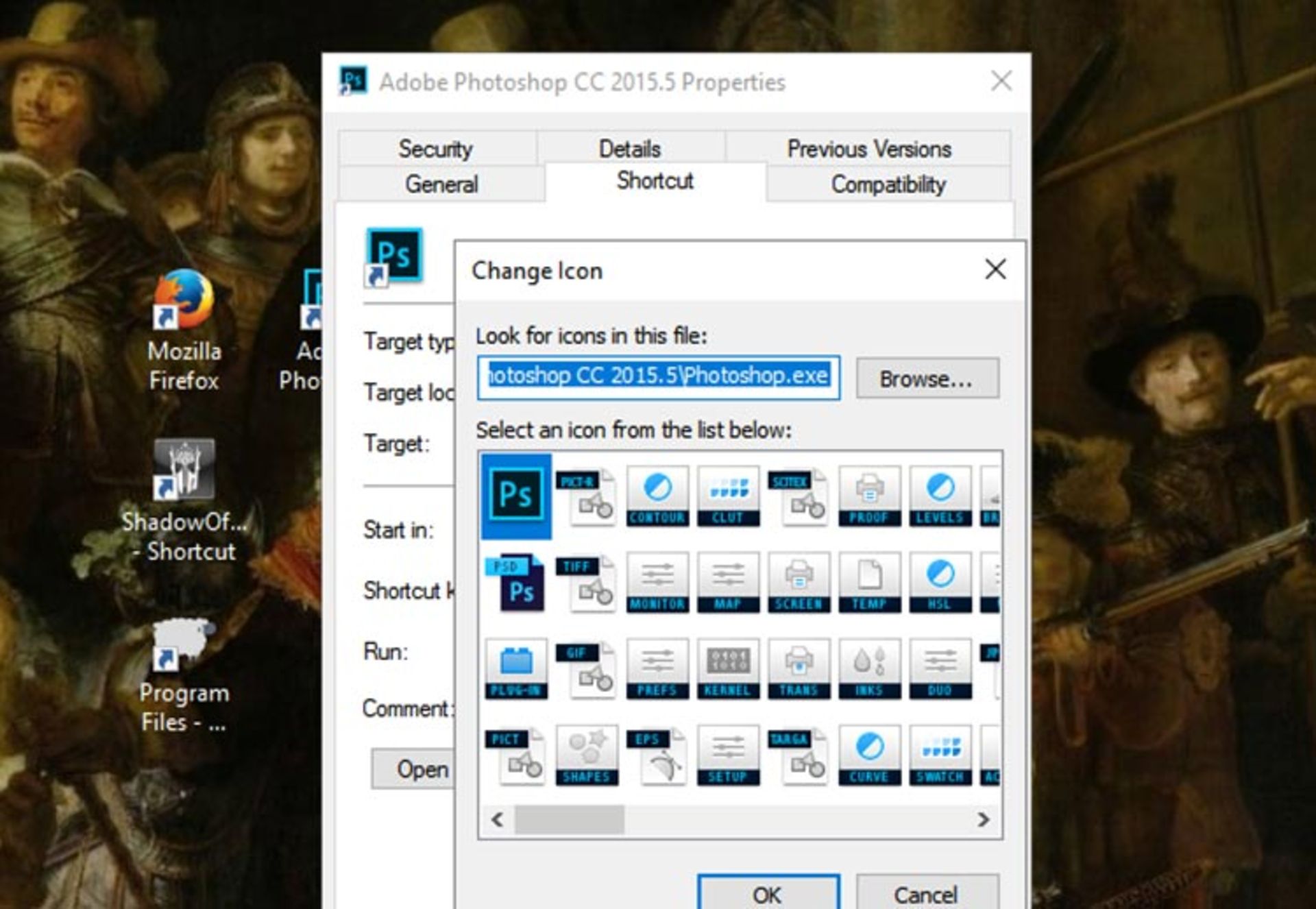The width and height of the screenshot is (1316, 909).
Task: Pick the CLUT icon
Action: 728,496
